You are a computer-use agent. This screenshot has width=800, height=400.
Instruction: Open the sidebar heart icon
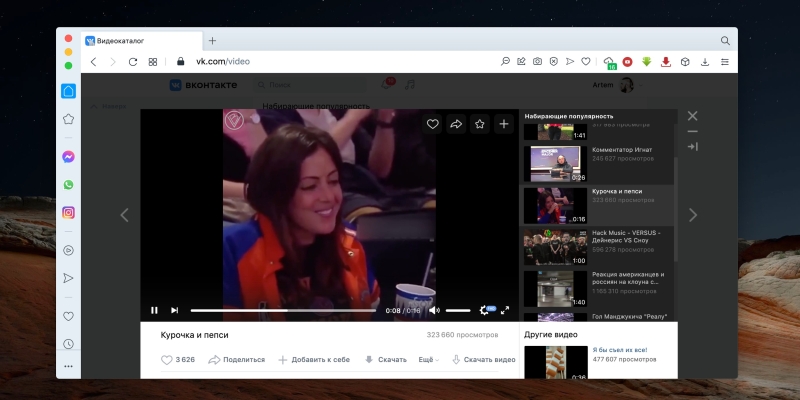68,316
